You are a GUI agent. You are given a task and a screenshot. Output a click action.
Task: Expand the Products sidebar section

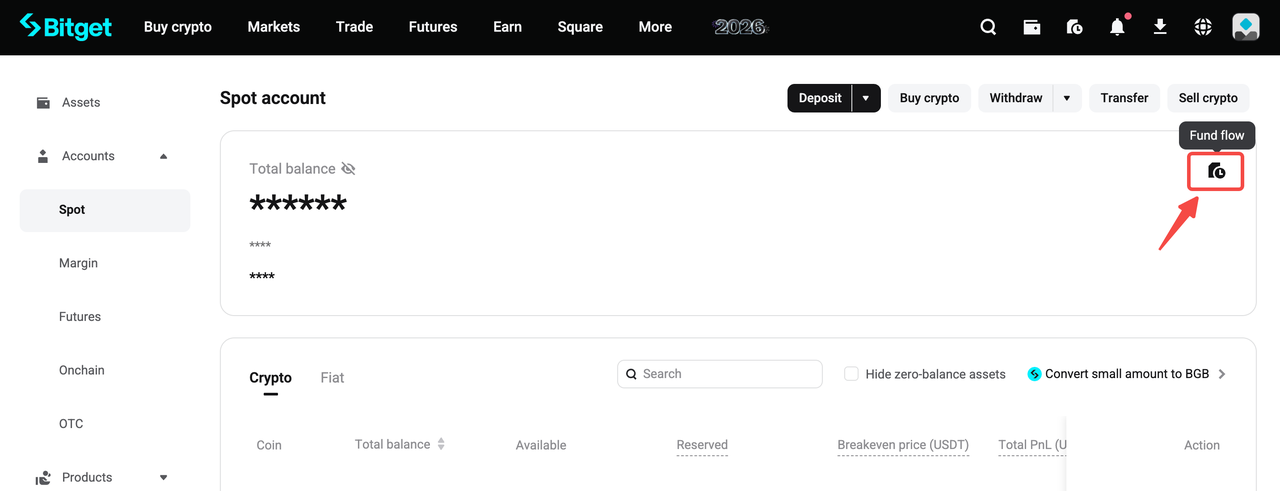click(164, 478)
